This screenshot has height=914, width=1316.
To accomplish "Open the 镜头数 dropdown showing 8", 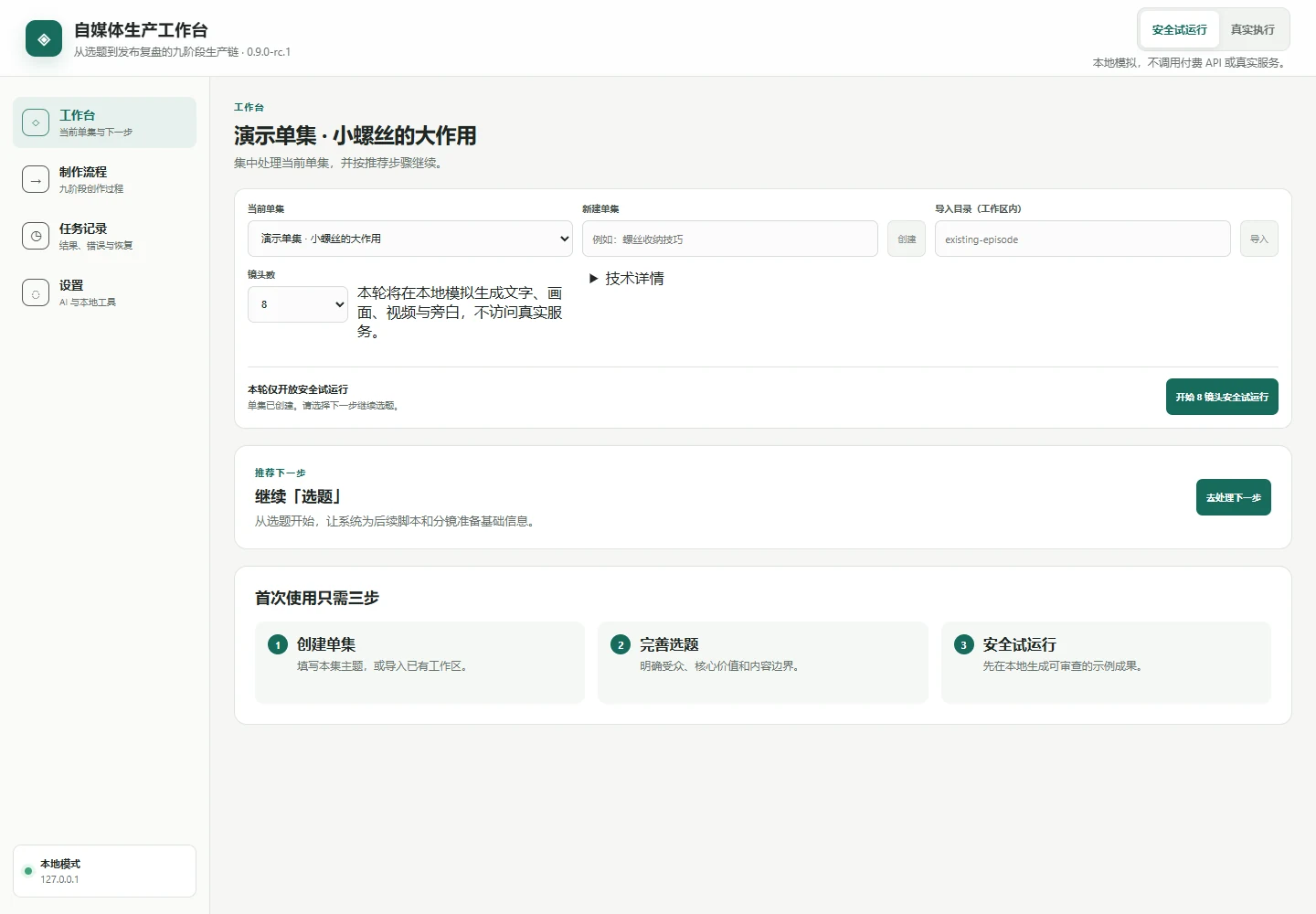I will click(x=298, y=304).
